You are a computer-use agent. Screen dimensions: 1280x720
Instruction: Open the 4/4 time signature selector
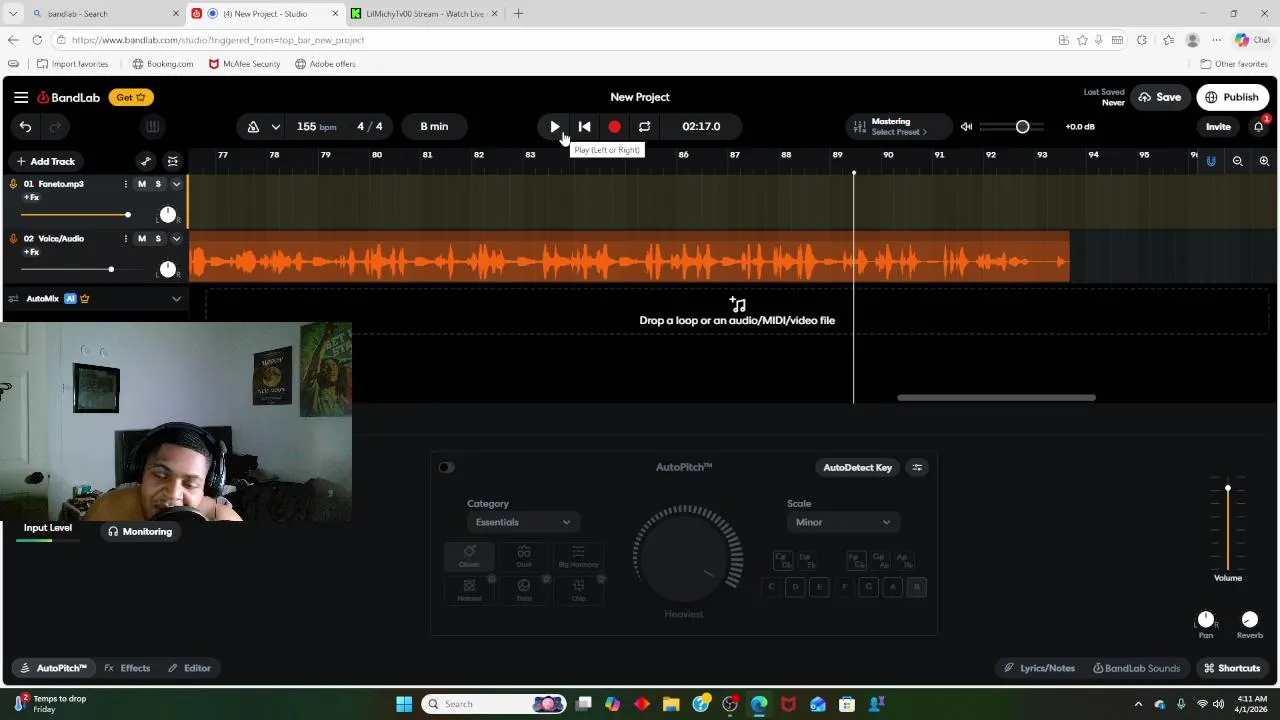(x=370, y=127)
